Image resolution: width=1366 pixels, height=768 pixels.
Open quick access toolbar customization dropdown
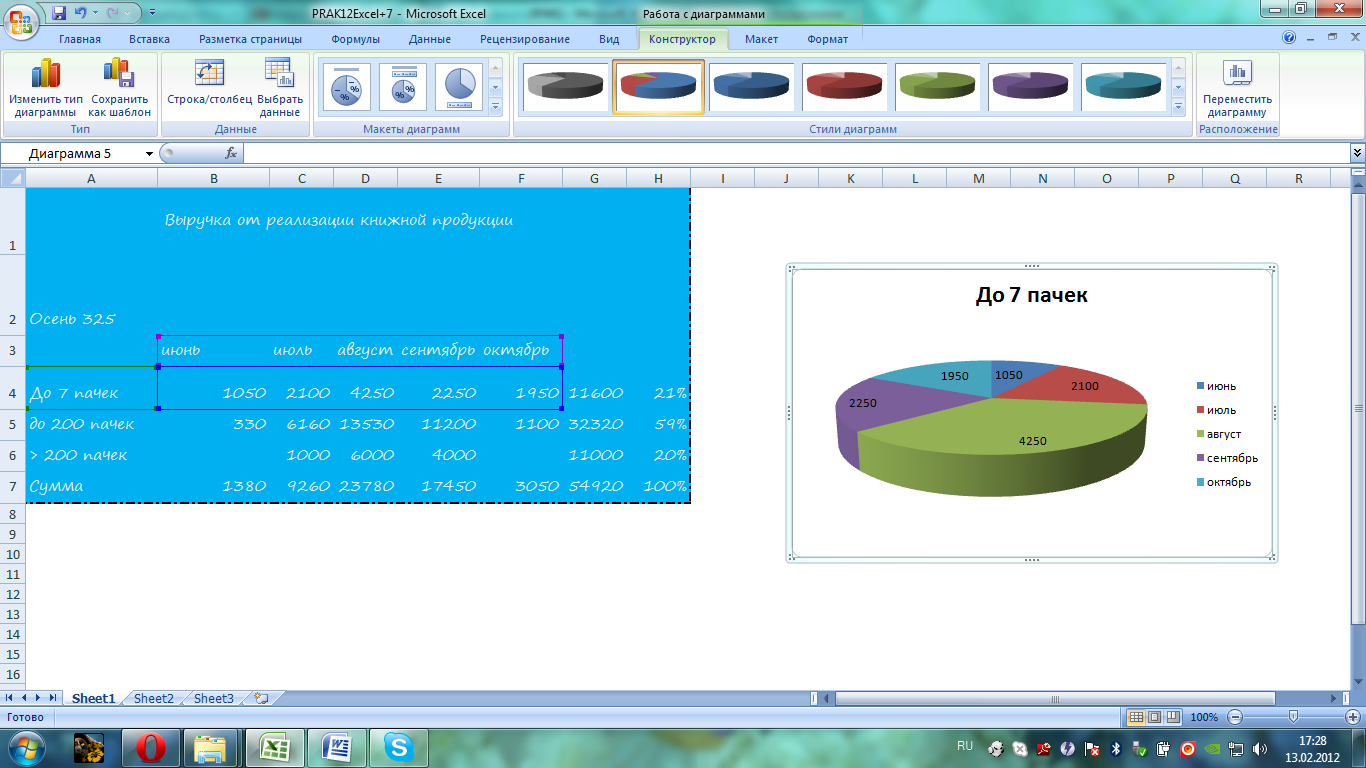(x=151, y=13)
